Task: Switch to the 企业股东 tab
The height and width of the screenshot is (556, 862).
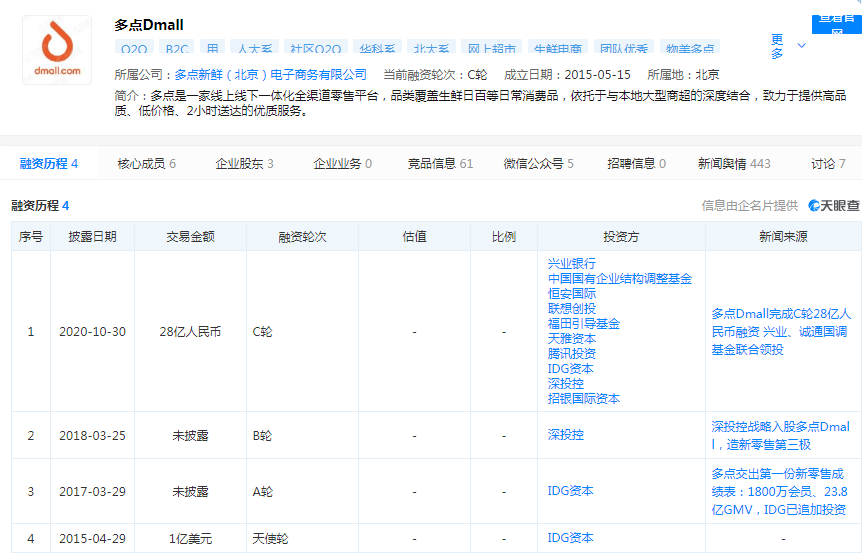Action: (x=244, y=163)
